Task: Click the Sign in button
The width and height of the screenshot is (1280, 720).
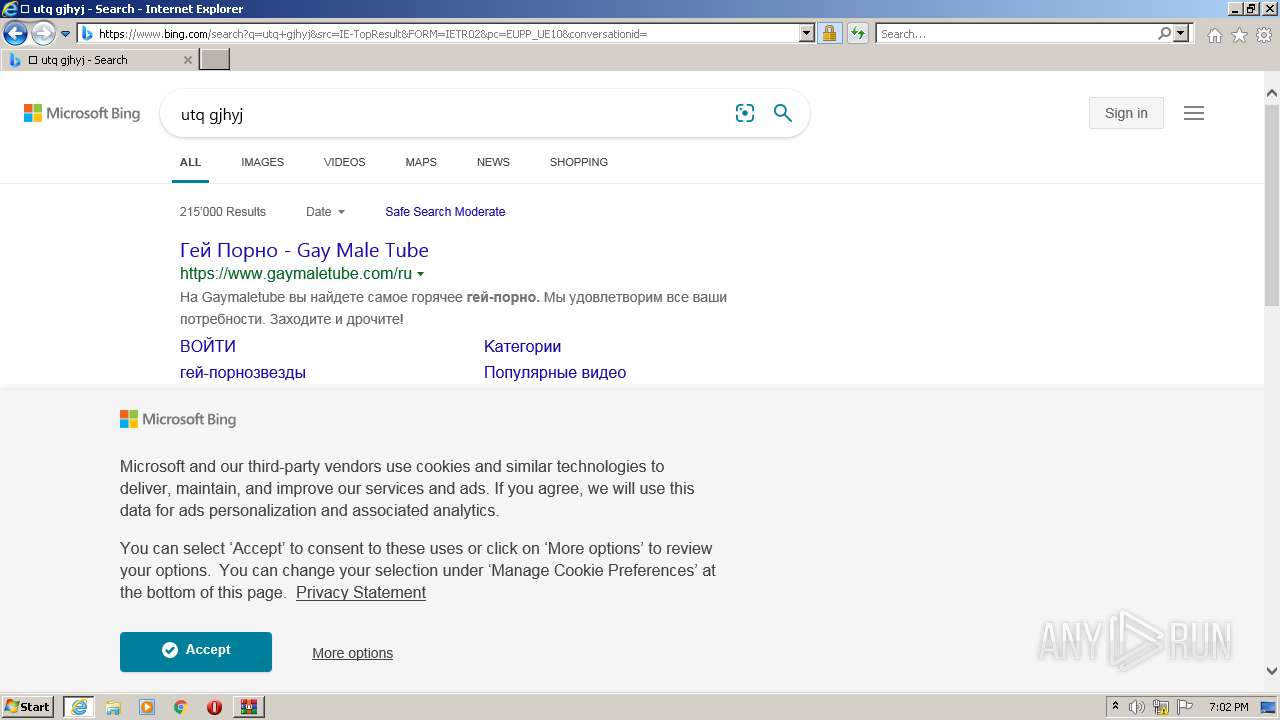Action: 1126,113
